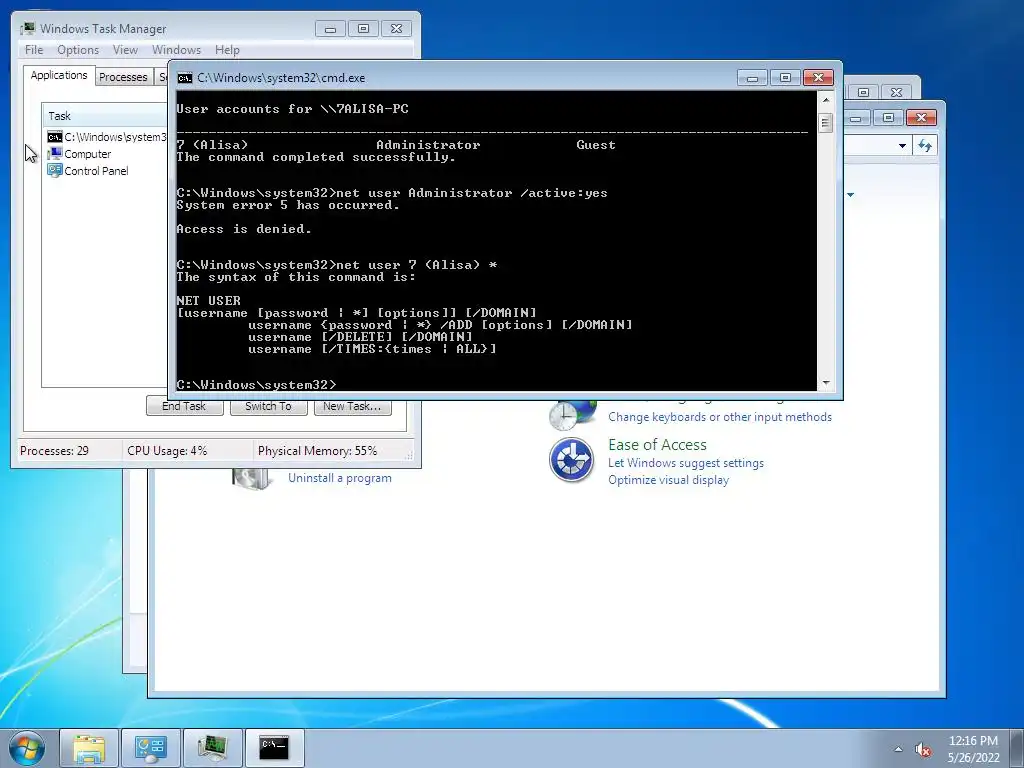Click Uninstall a program link
This screenshot has width=1024, height=768.
tap(340, 478)
